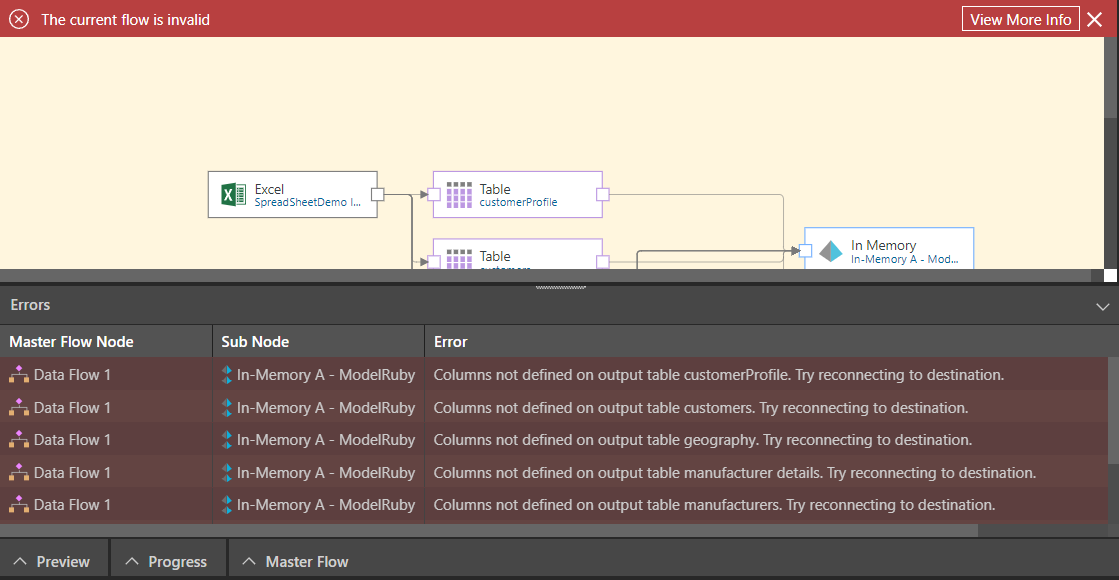This screenshot has width=1119, height=580.
Task: Click the In Memory model node icon
Action: coord(831,251)
